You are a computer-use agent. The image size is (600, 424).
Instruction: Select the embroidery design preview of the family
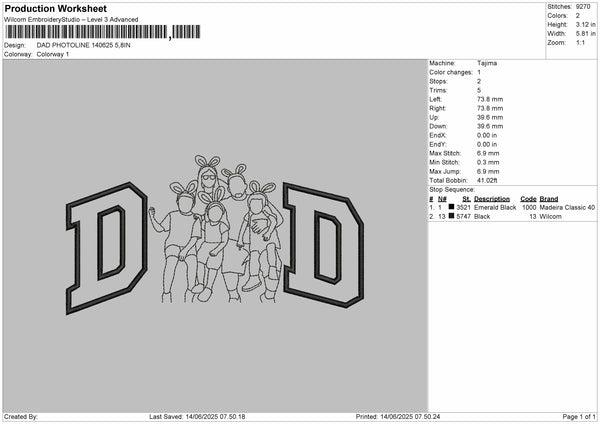217,229
